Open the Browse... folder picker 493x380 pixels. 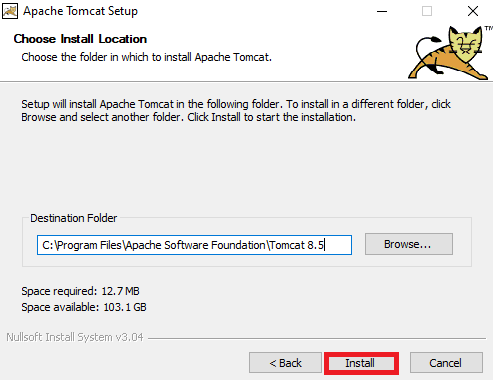click(409, 244)
